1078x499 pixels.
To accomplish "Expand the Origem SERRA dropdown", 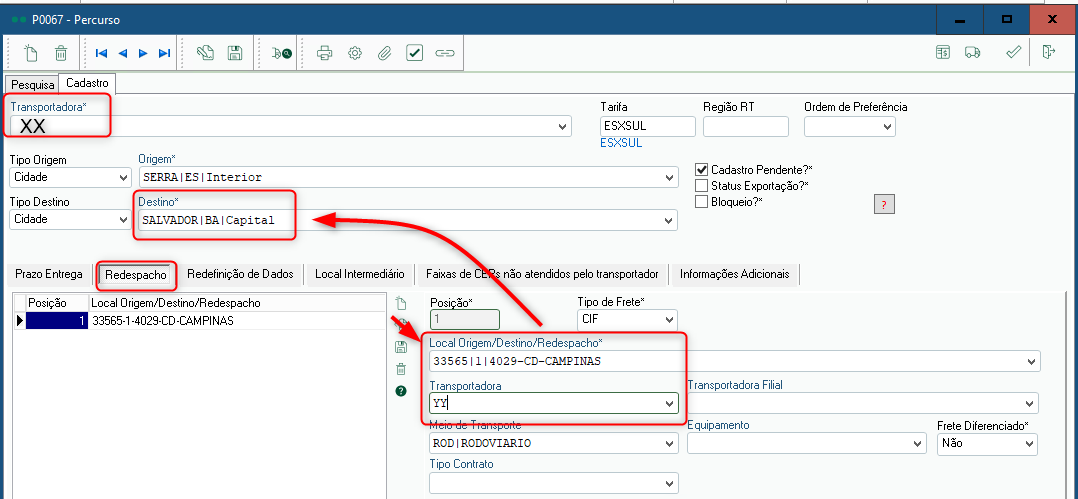I will tap(670, 177).
